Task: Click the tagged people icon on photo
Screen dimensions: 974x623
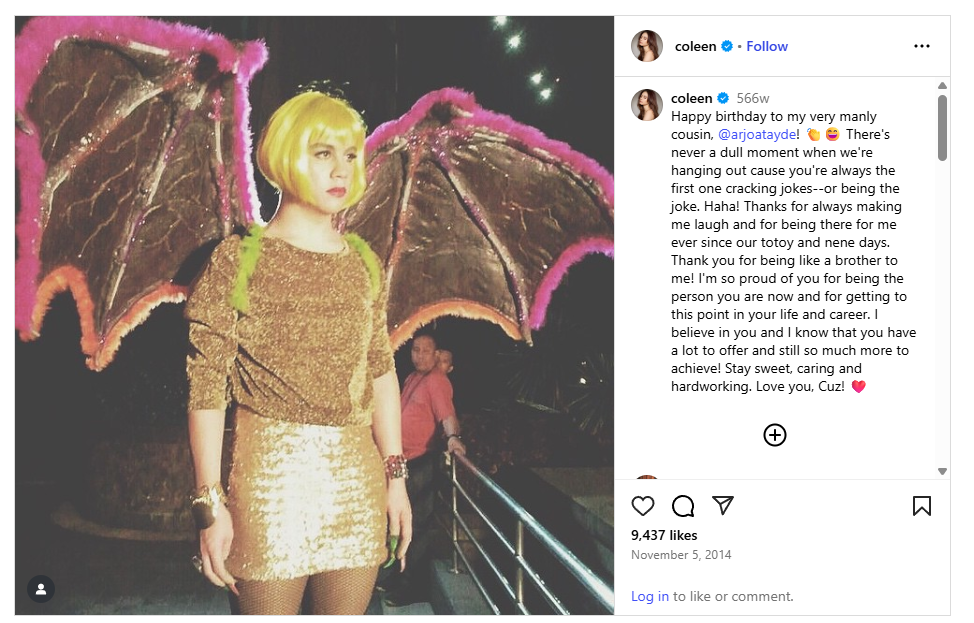Action: (x=41, y=589)
